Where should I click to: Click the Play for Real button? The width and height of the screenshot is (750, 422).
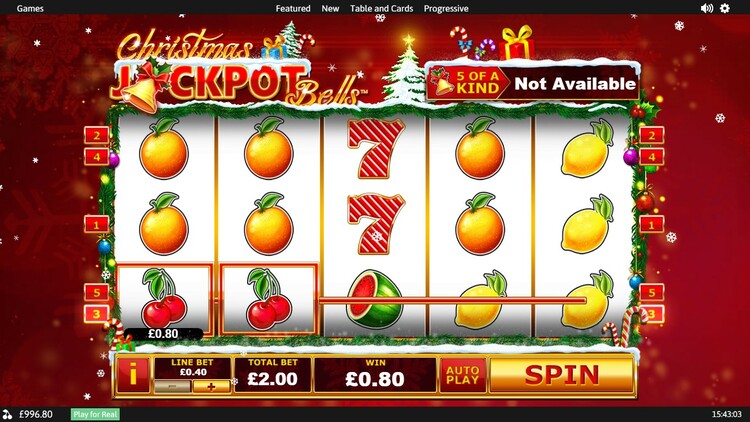pos(95,414)
